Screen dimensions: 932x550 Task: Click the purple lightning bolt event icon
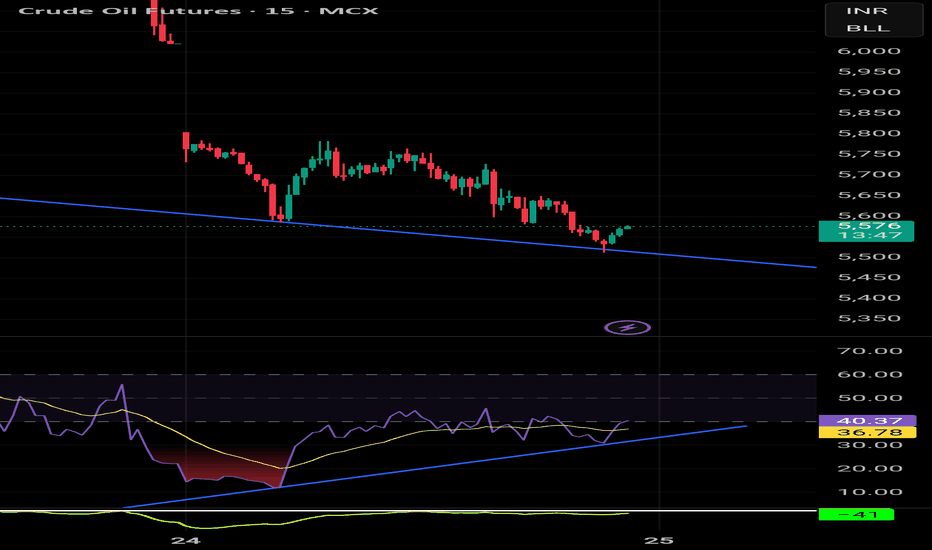click(x=628, y=327)
